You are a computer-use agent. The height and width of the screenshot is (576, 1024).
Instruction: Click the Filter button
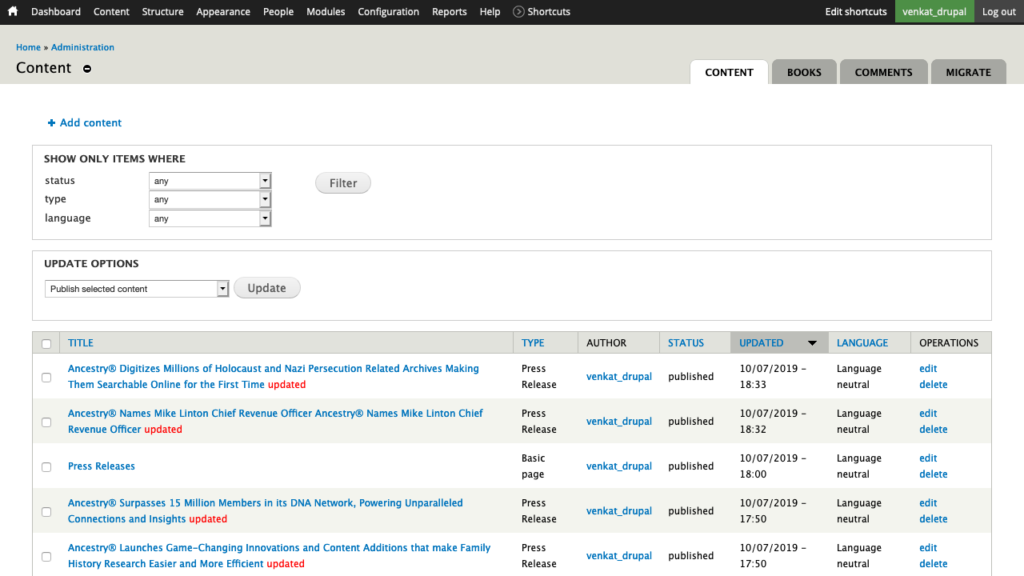(x=343, y=183)
